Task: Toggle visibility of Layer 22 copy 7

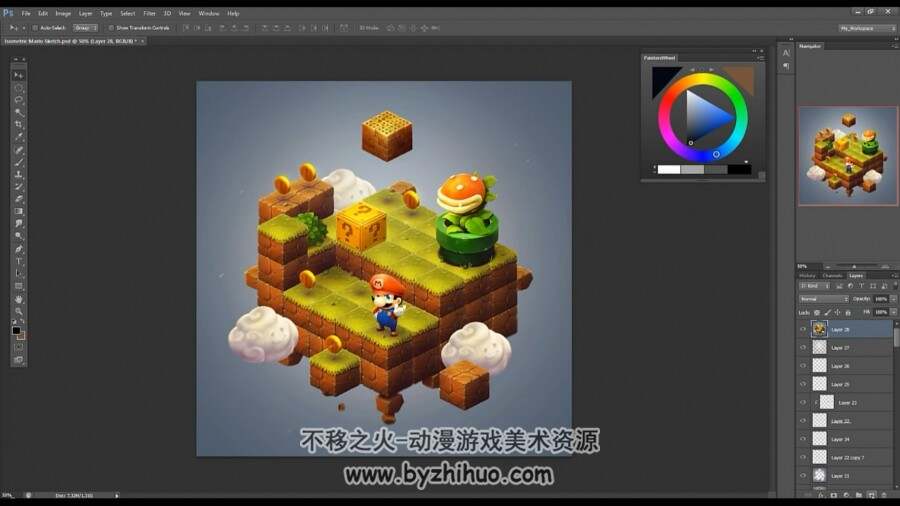Action: [x=803, y=458]
